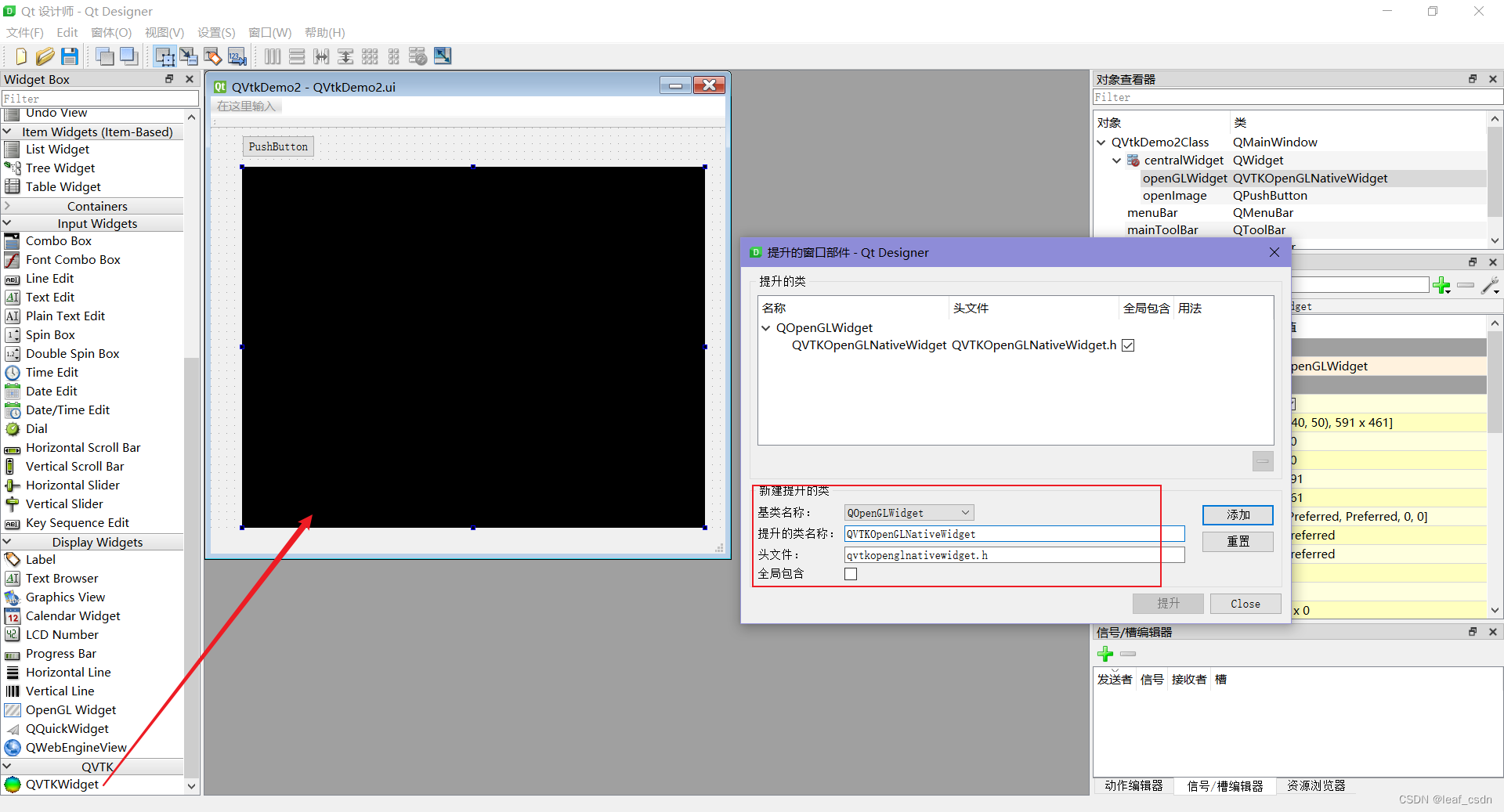Apply vertical layout from the toolbar

click(x=297, y=56)
